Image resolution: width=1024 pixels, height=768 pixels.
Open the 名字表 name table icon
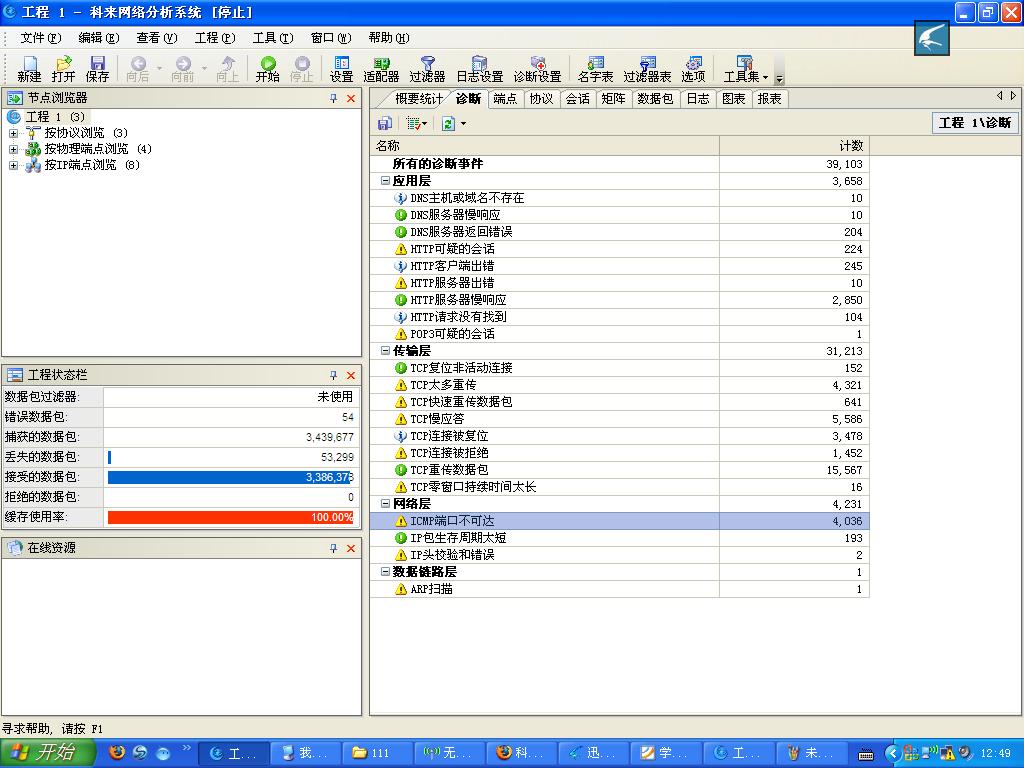coord(594,68)
